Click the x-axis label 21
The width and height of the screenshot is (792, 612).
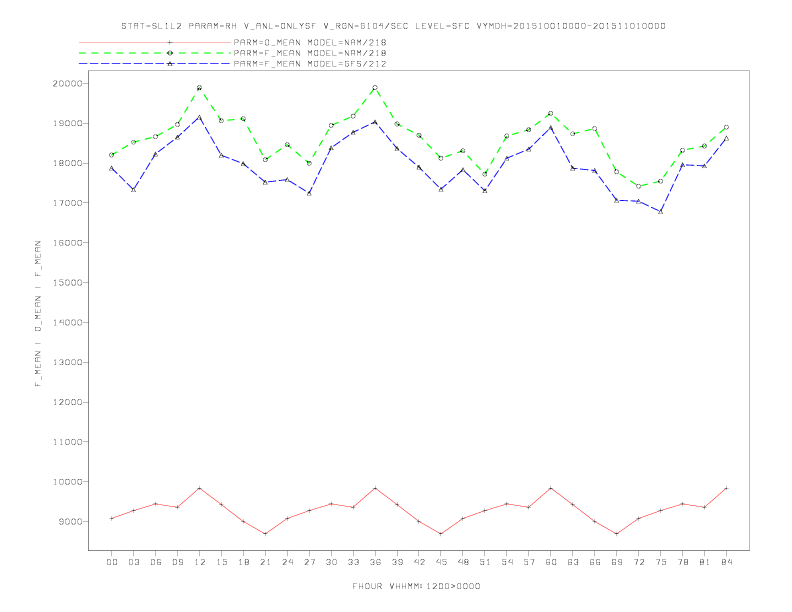pyautogui.click(x=266, y=562)
